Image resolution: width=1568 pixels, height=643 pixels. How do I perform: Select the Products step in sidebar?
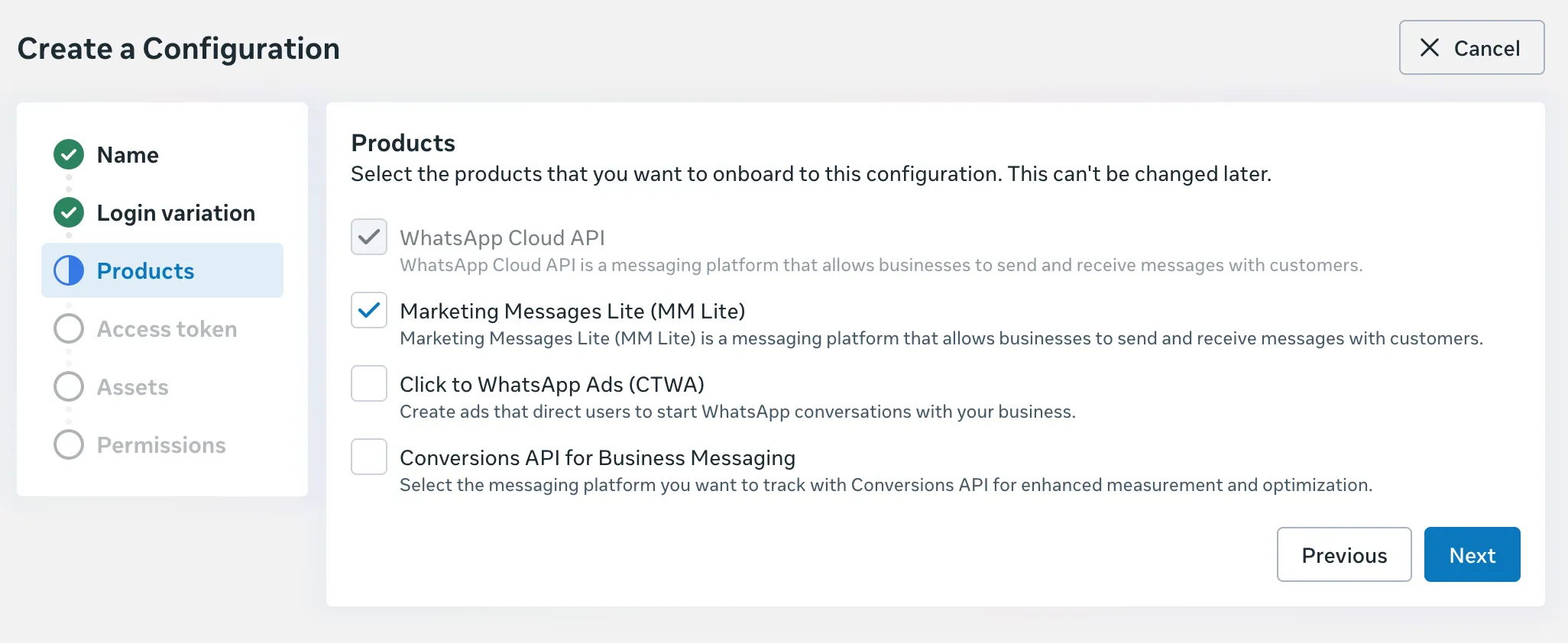pyautogui.click(x=146, y=271)
